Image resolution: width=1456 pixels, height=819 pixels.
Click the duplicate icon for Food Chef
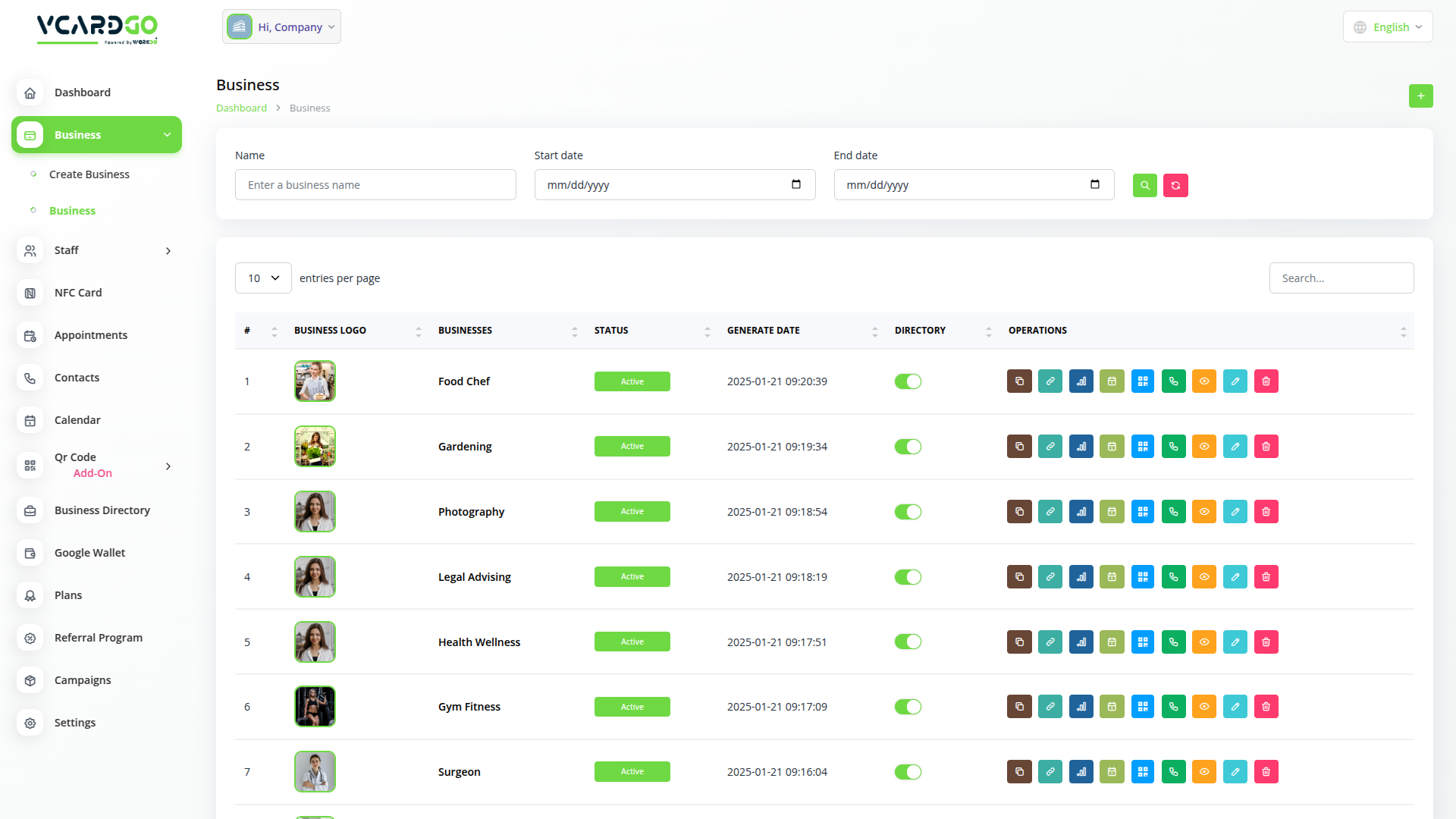point(1019,381)
